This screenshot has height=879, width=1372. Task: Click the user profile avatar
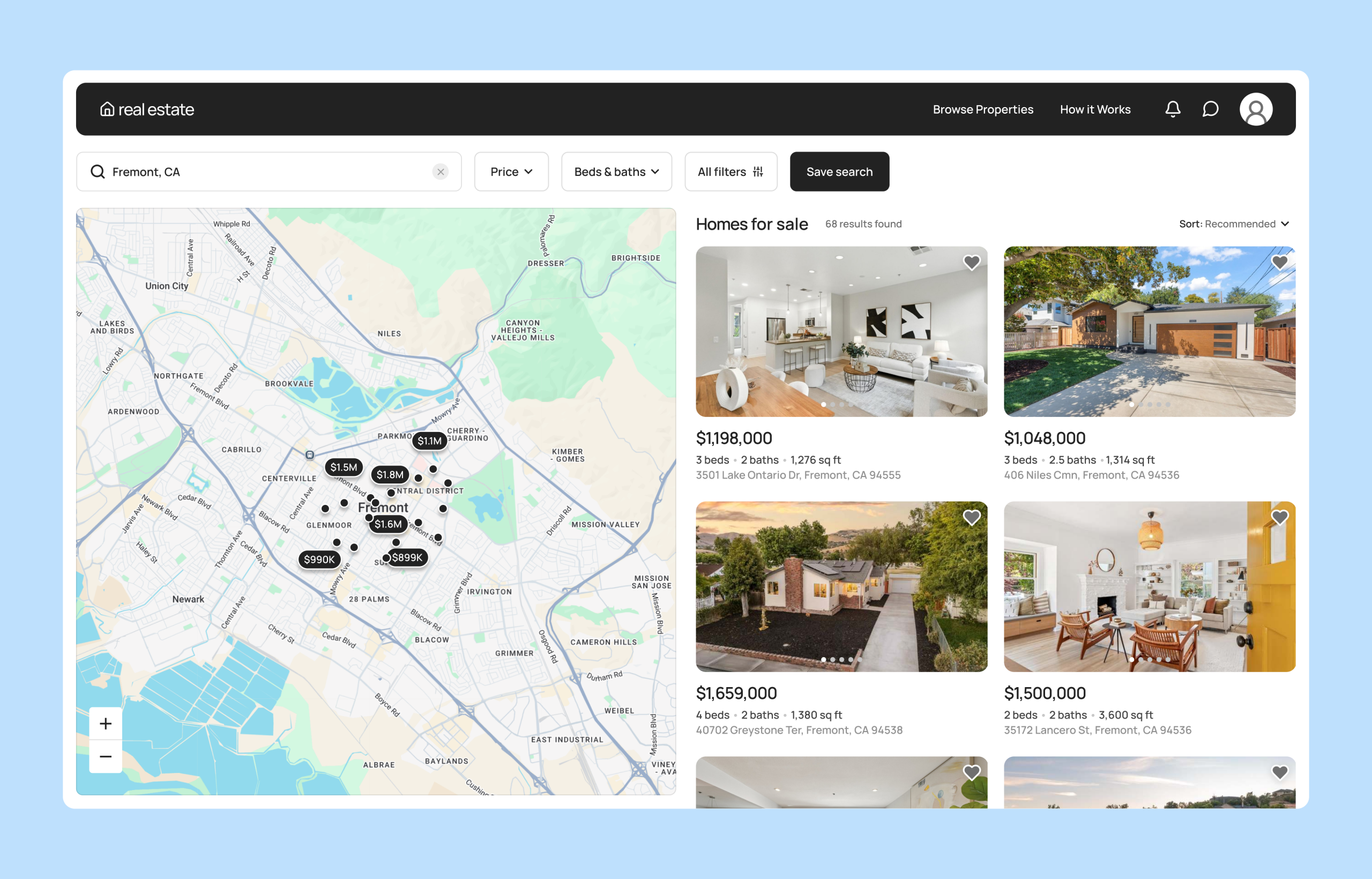(1256, 109)
